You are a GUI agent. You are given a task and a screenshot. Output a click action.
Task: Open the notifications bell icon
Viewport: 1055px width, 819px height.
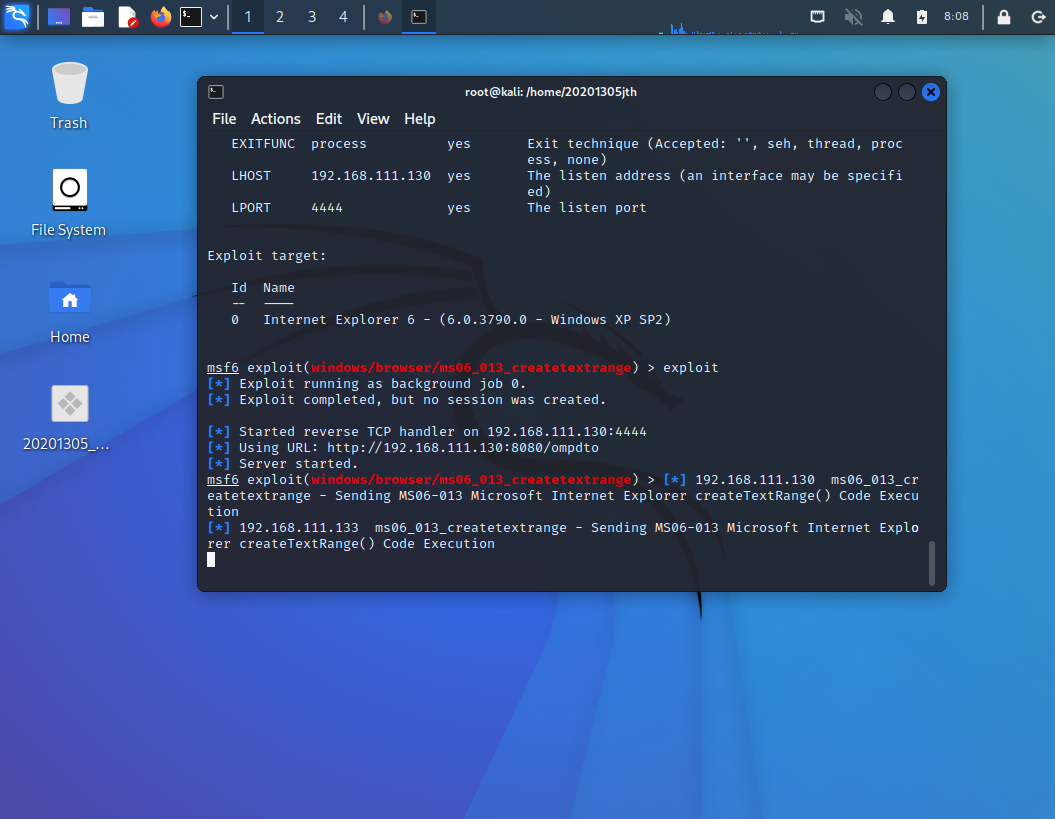[888, 17]
